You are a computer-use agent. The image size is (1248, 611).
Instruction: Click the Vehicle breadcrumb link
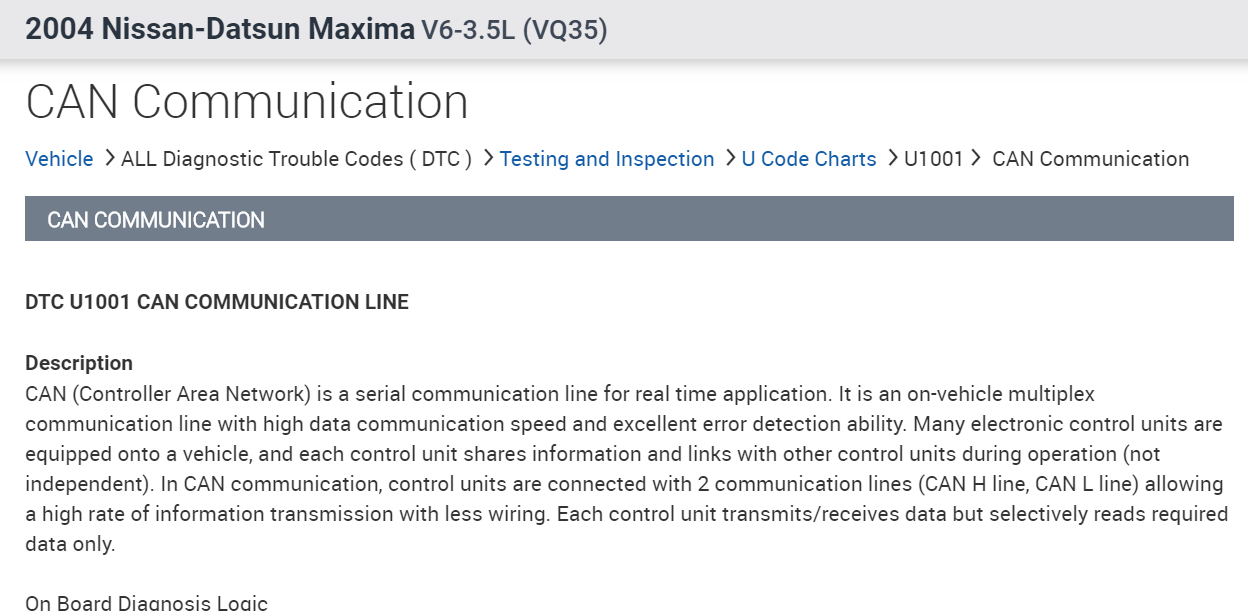(x=59, y=159)
